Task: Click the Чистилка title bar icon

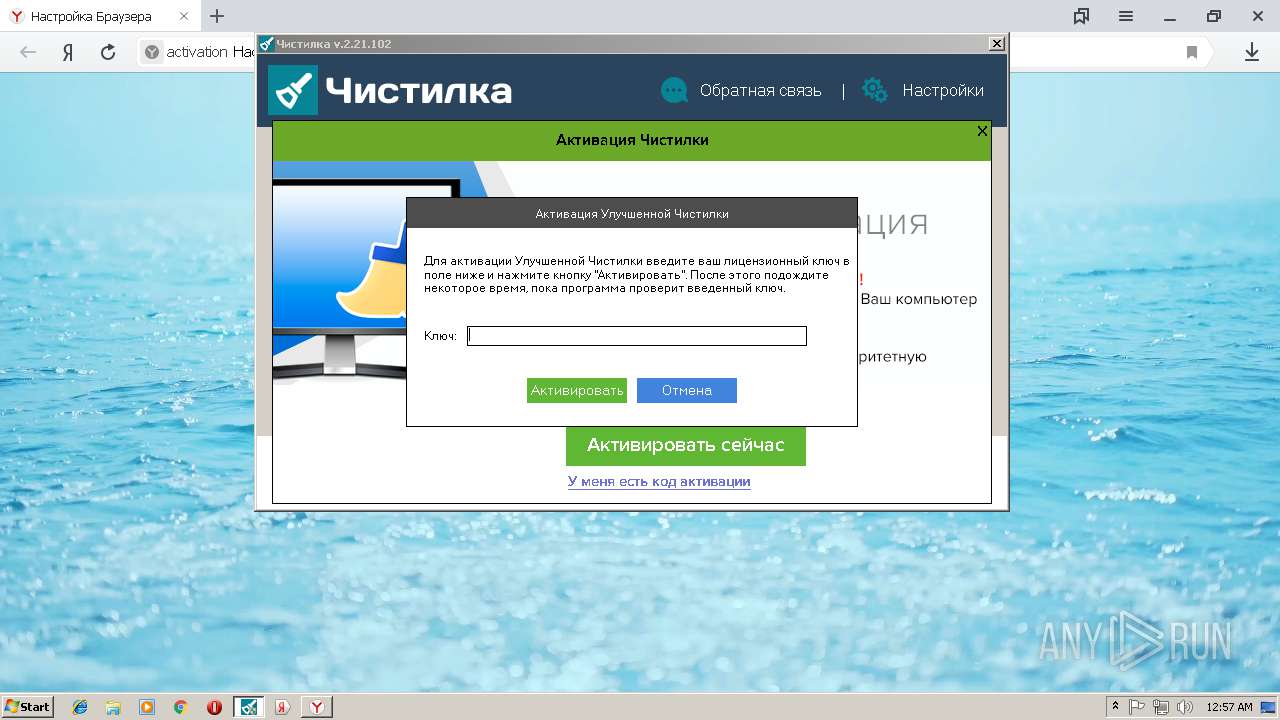Action: 266,44
